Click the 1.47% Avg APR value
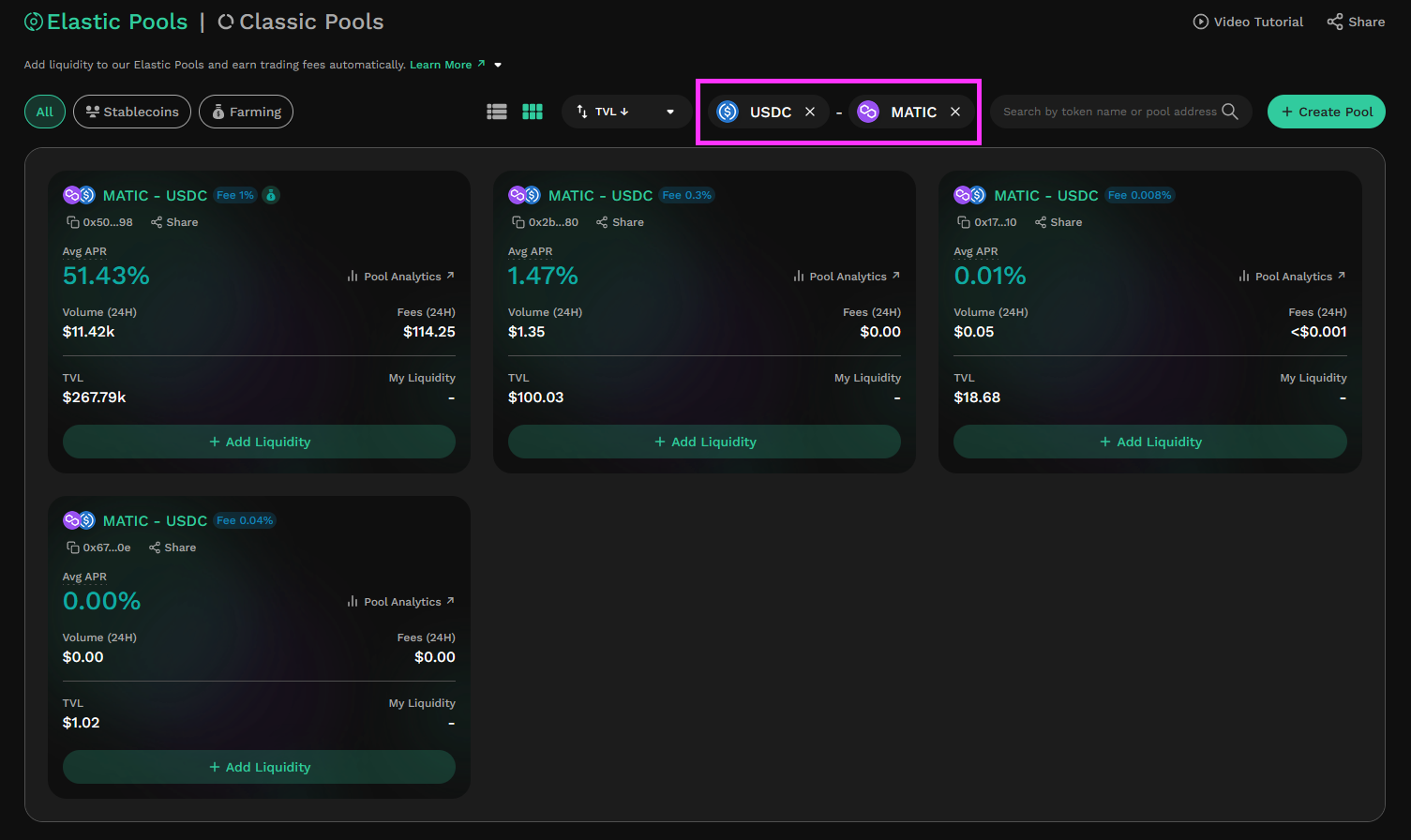Viewport: 1411px width, 840px height. pos(543,276)
